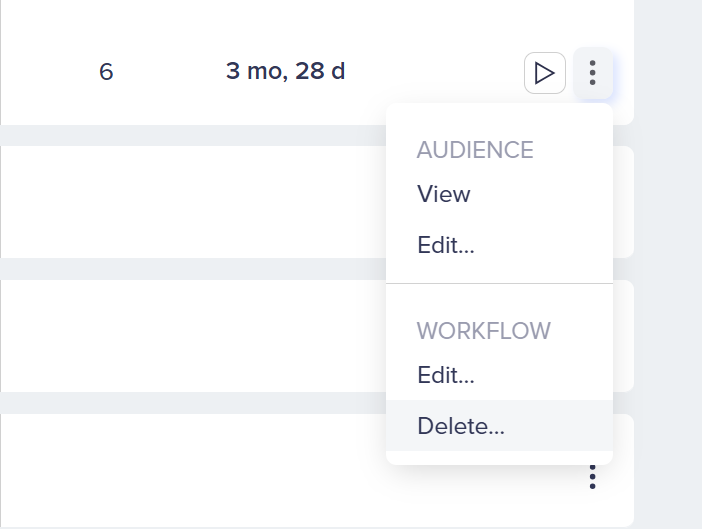Click the "3 mo, 28 d" duration text
The height and width of the screenshot is (529, 702).
[285, 72]
